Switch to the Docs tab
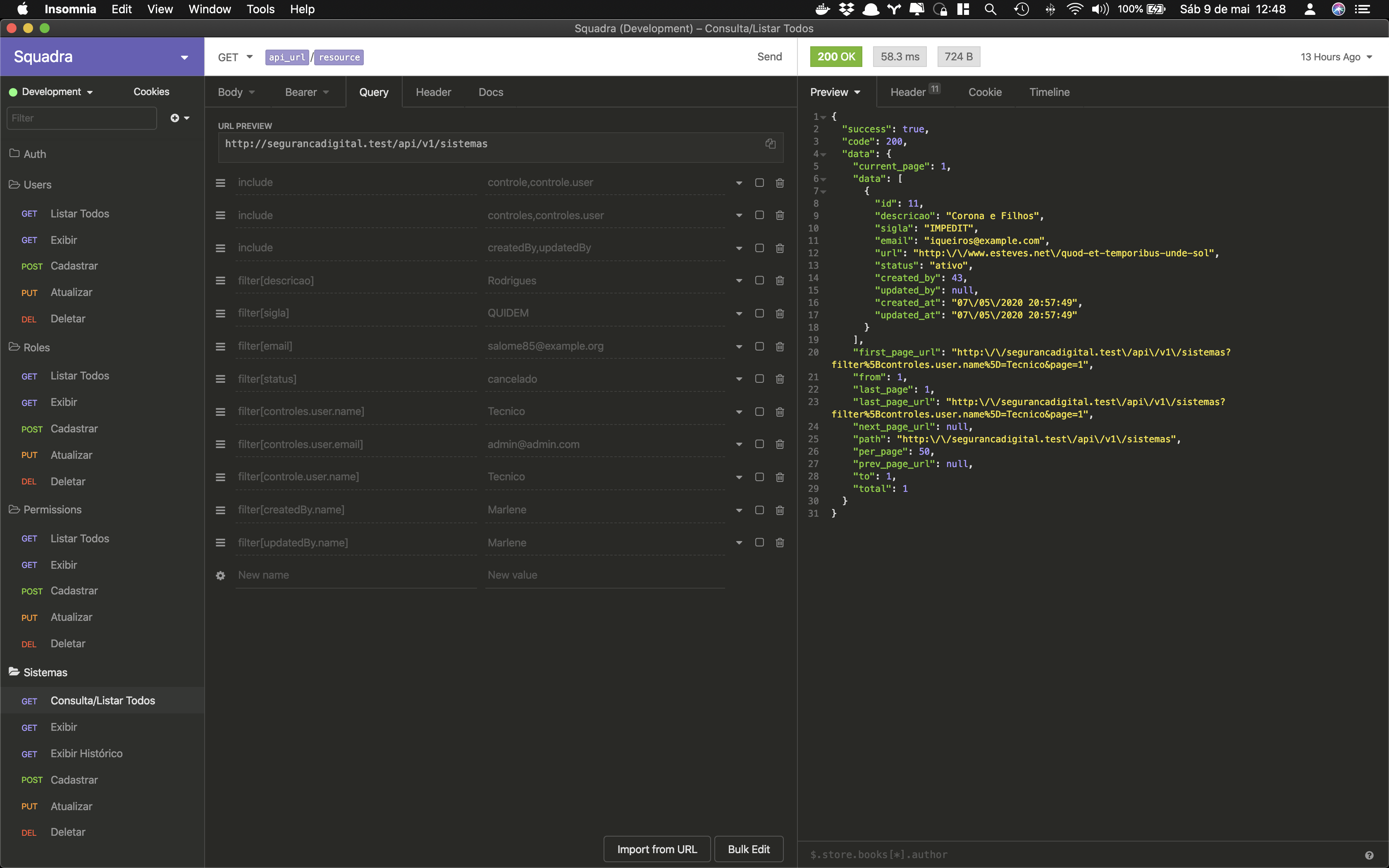 point(491,92)
